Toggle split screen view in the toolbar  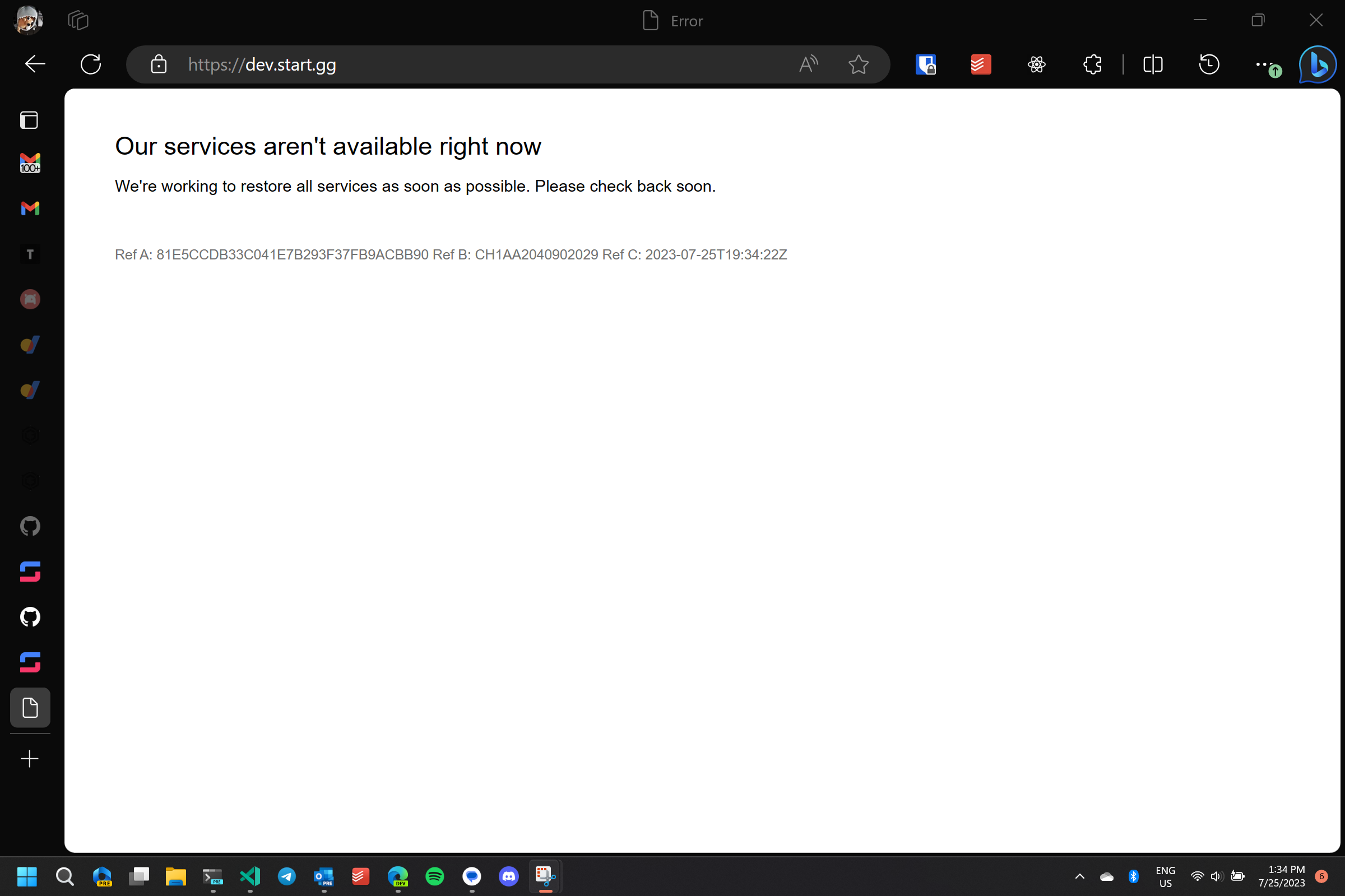coord(1152,64)
